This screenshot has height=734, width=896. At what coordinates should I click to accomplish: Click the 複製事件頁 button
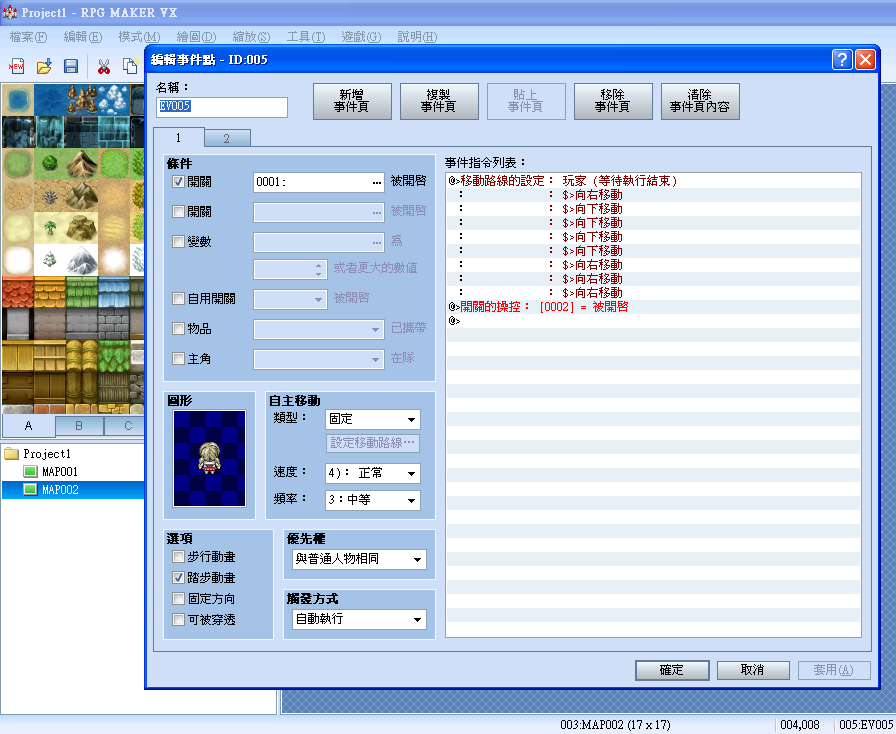[439, 101]
